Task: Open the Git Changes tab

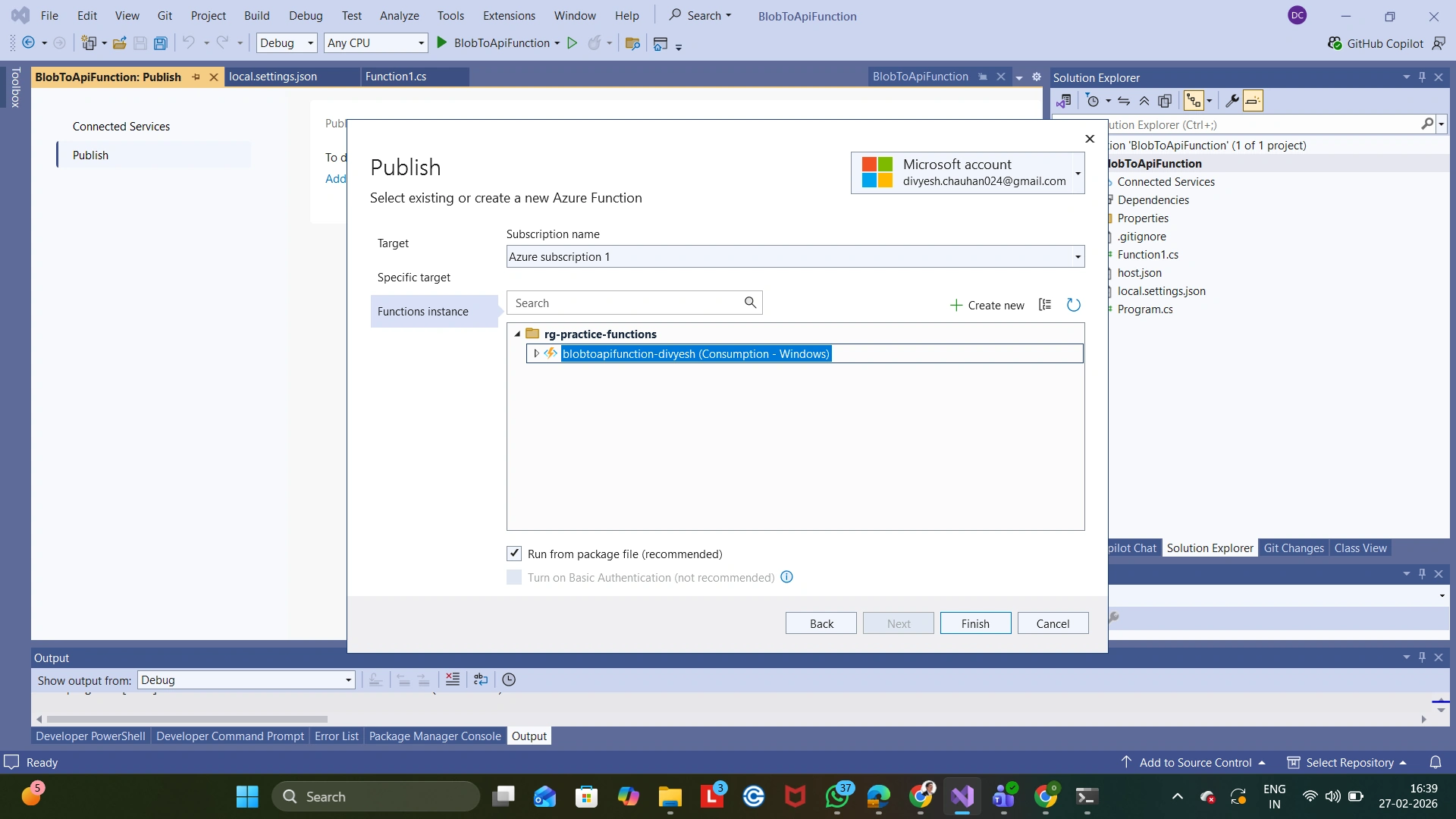Action: point(1294,548)
